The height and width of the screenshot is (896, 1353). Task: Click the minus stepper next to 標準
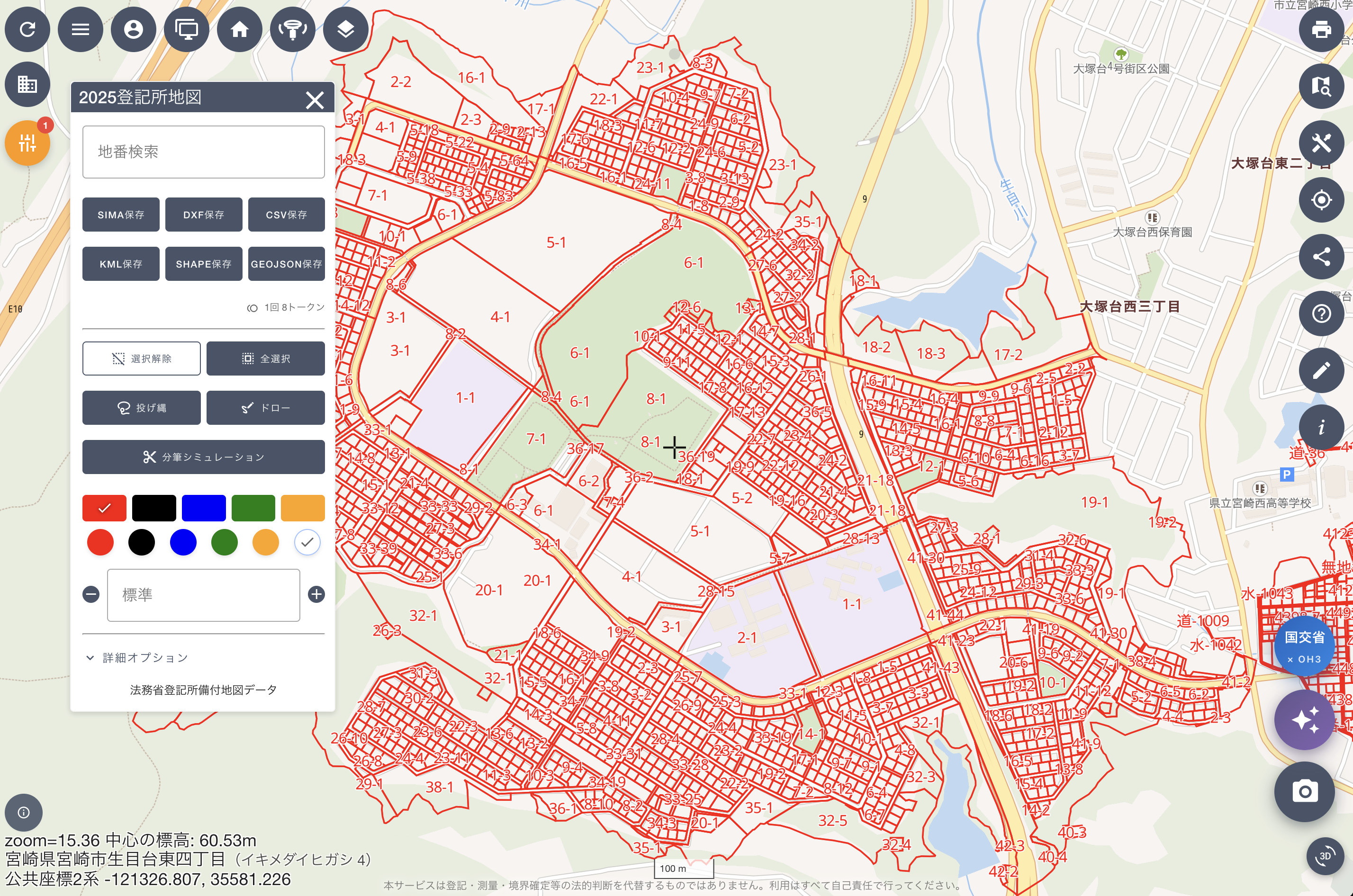(x=91, y=594)
